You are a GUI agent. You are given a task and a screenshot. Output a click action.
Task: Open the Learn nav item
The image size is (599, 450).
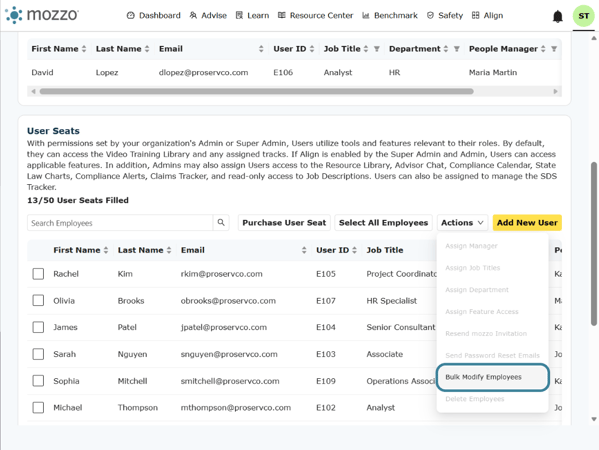pyautogui.click(x=252, y=16)
